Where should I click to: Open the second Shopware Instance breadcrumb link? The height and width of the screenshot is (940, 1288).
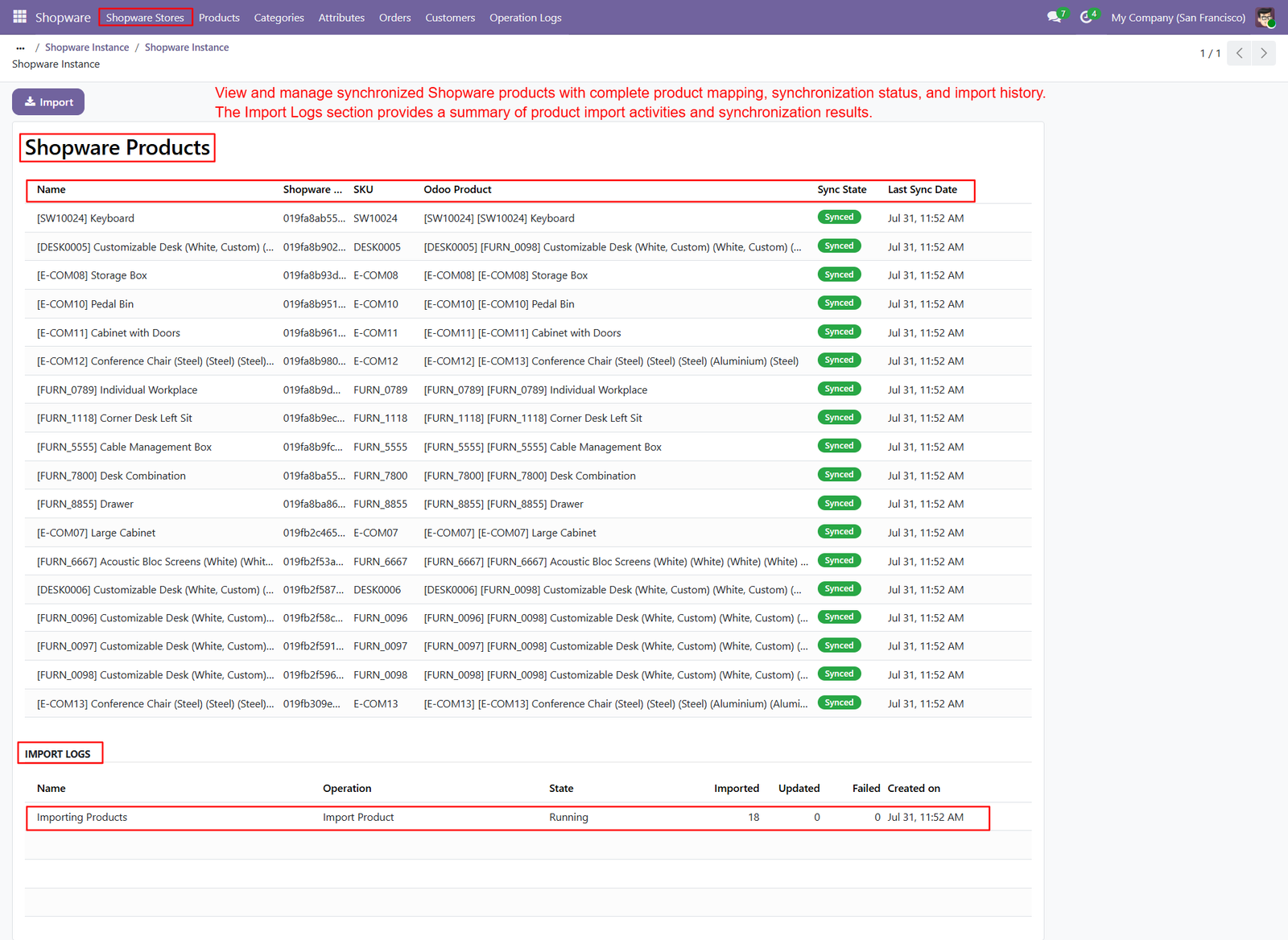[x=187, y=47]
